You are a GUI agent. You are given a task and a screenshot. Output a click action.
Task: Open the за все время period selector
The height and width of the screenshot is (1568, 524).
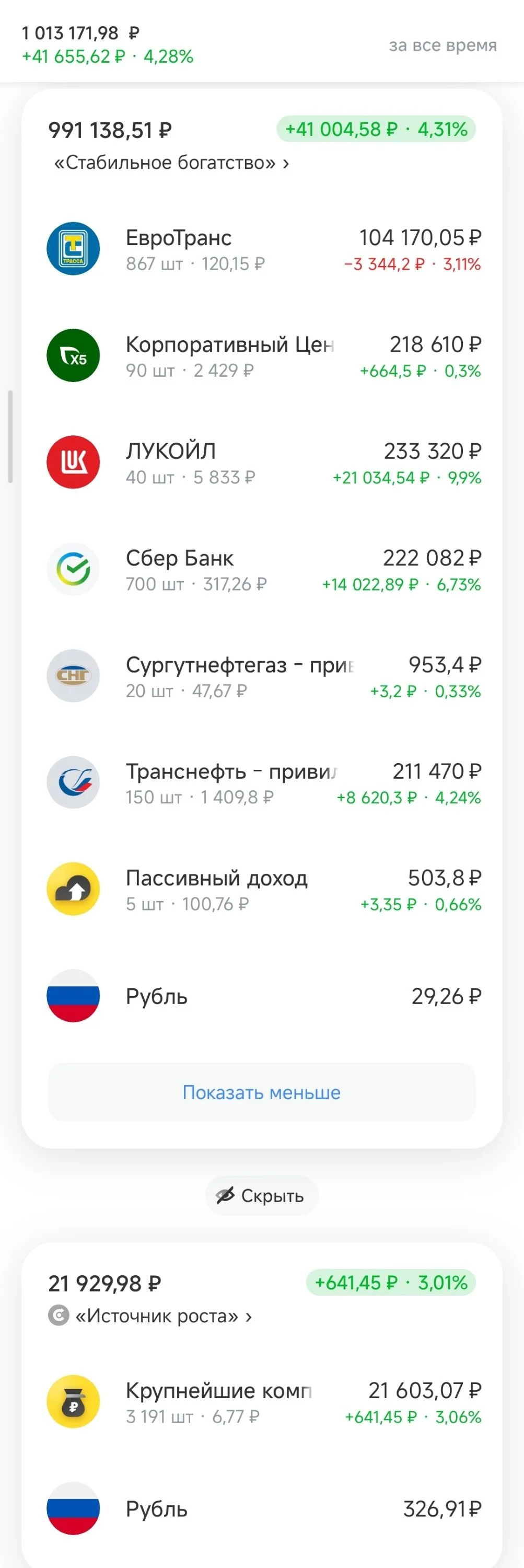point(443,45)
